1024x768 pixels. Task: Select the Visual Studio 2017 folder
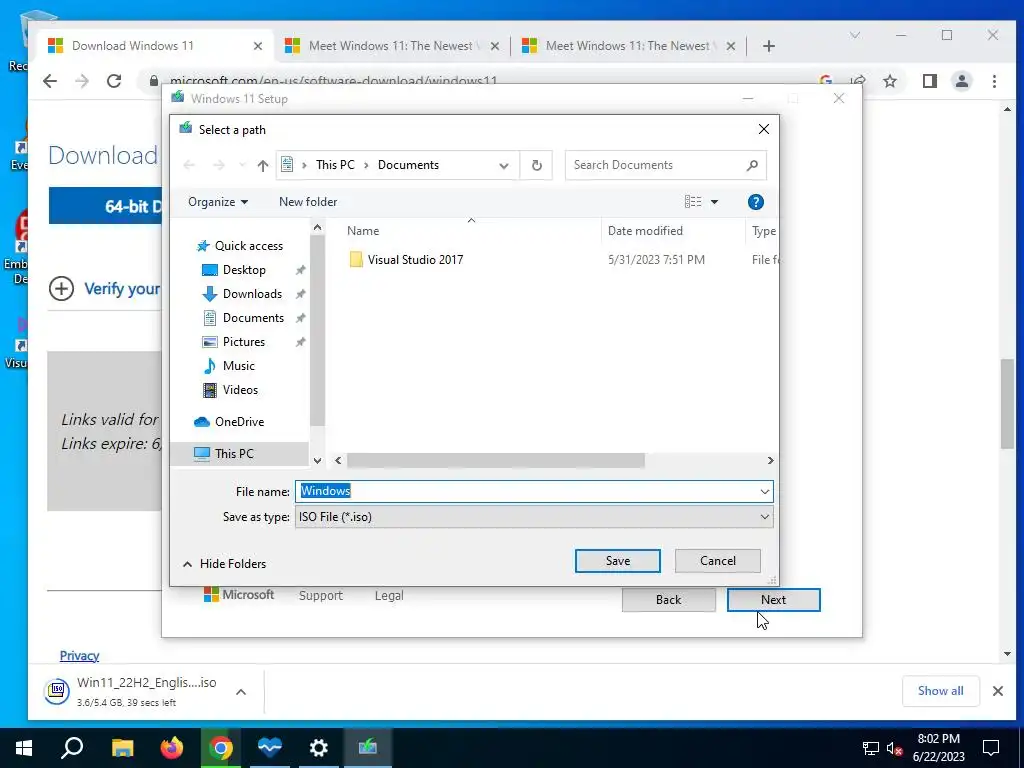pyautogui.click(x=415, y=260)
